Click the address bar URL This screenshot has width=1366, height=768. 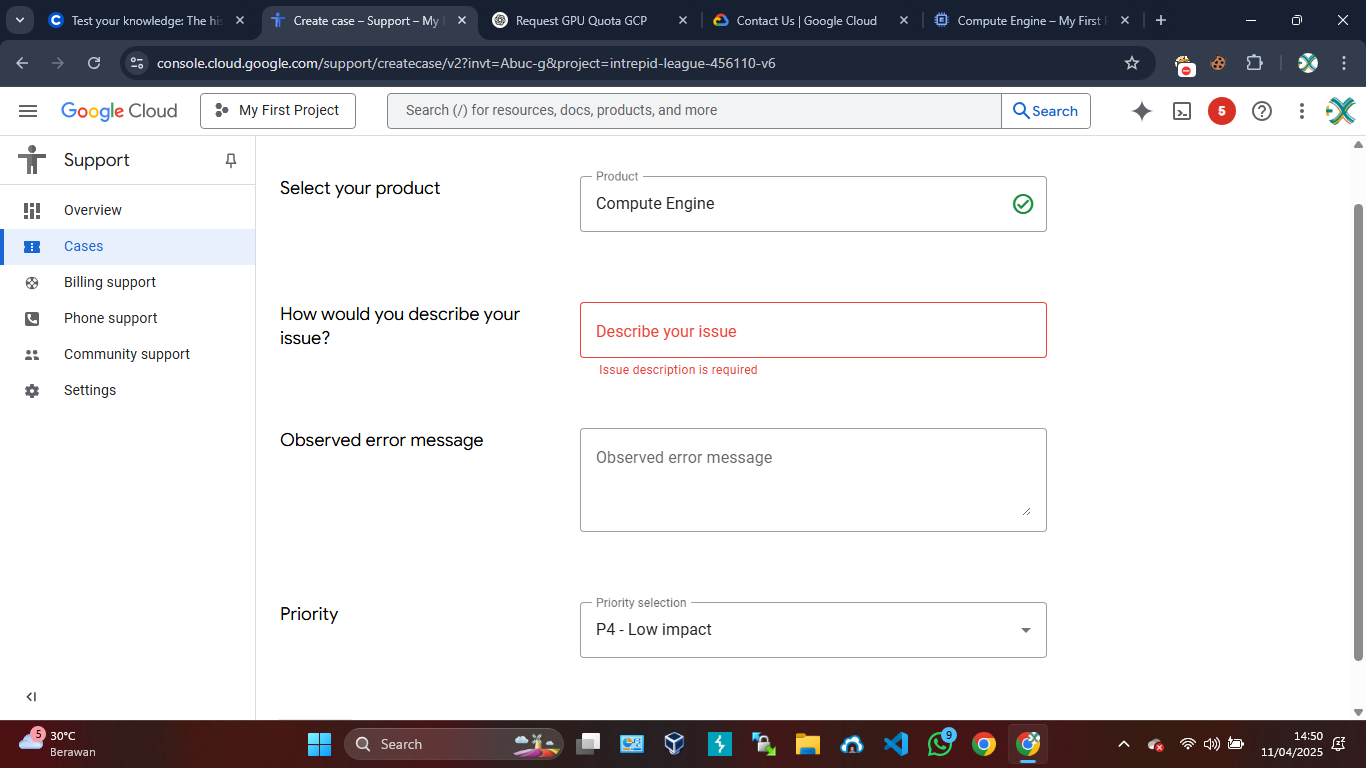click(466, 63)
